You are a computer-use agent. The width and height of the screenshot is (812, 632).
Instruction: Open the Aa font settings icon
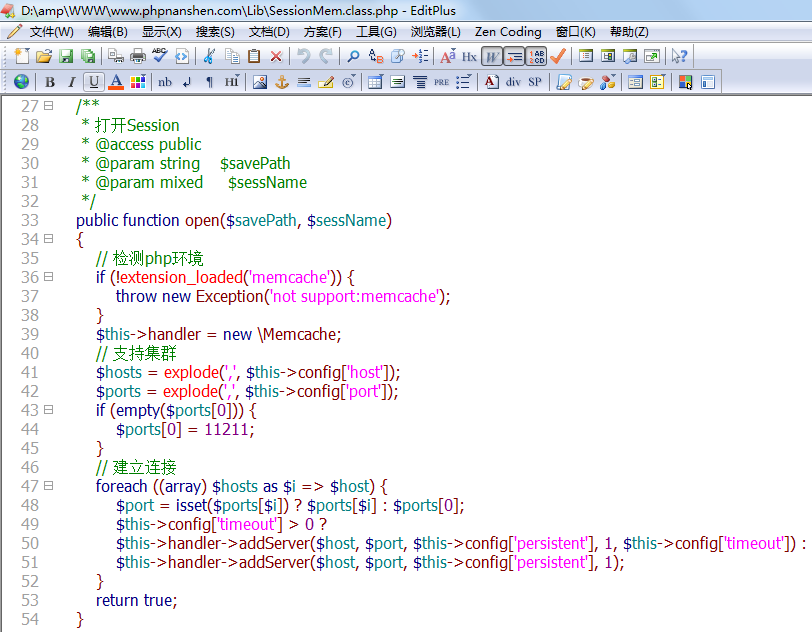pos(447,56)
